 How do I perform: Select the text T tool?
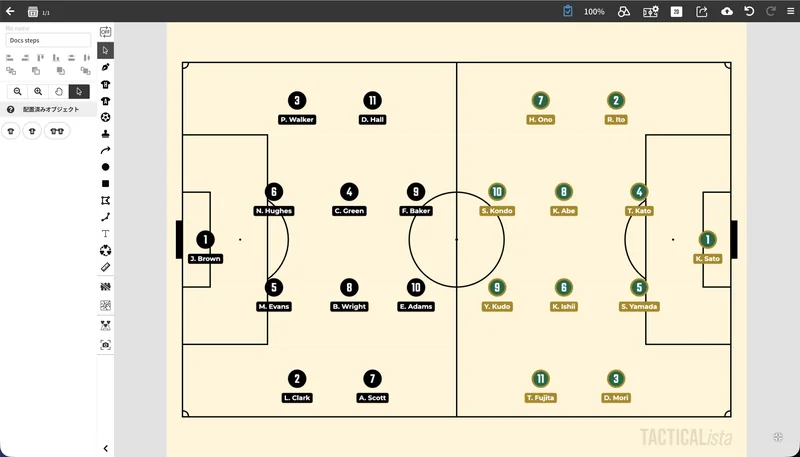[x=105, y=234]
